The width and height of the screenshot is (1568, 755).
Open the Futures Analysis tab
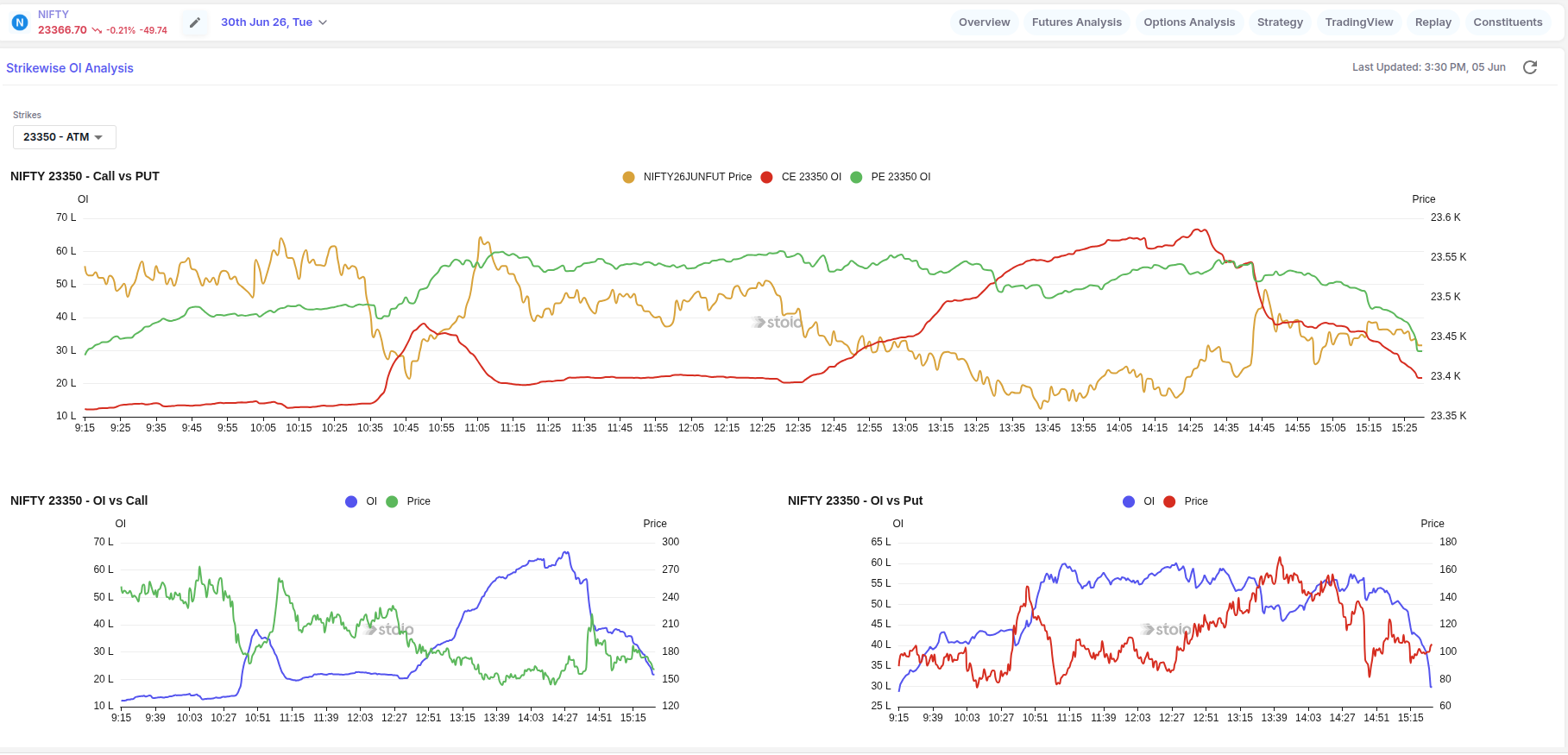tap(1077, 22)
